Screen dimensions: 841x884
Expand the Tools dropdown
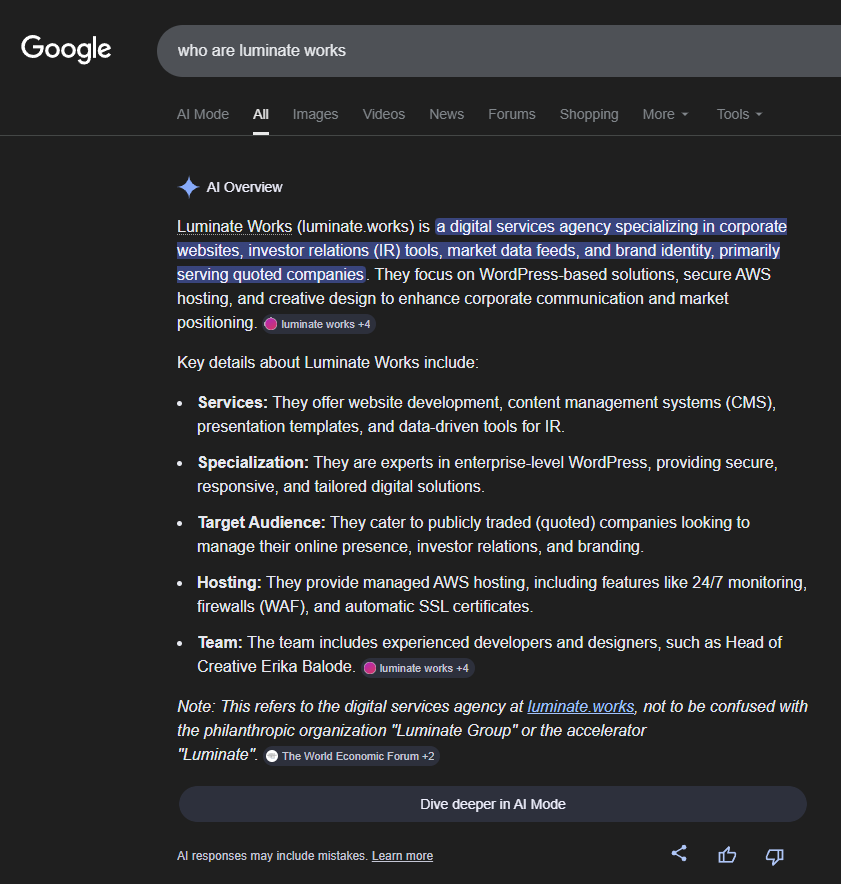coord(739,114)
